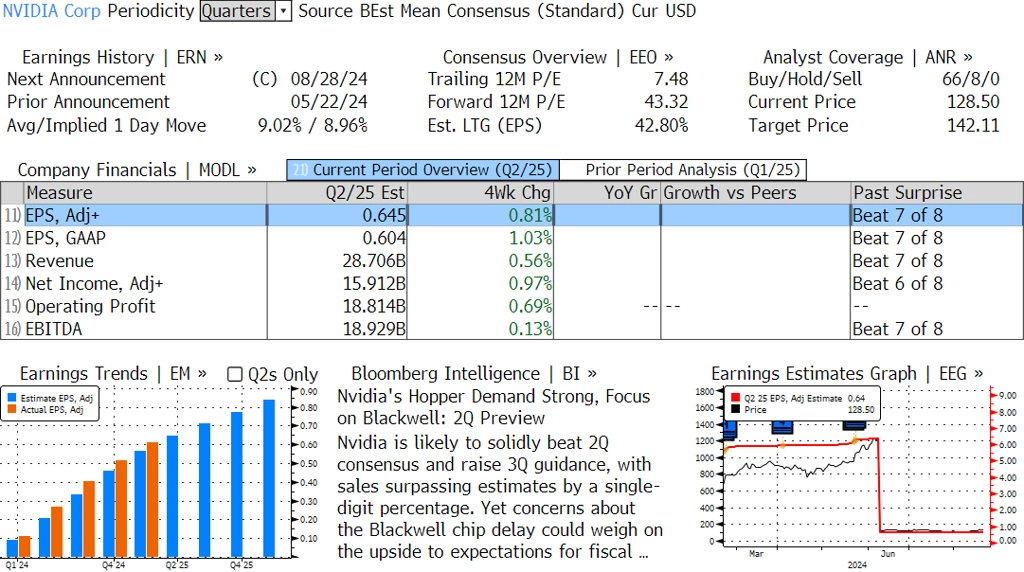Open Analyst Coverage ANR link
The image size is (1024, 572).
coord(867,57)
